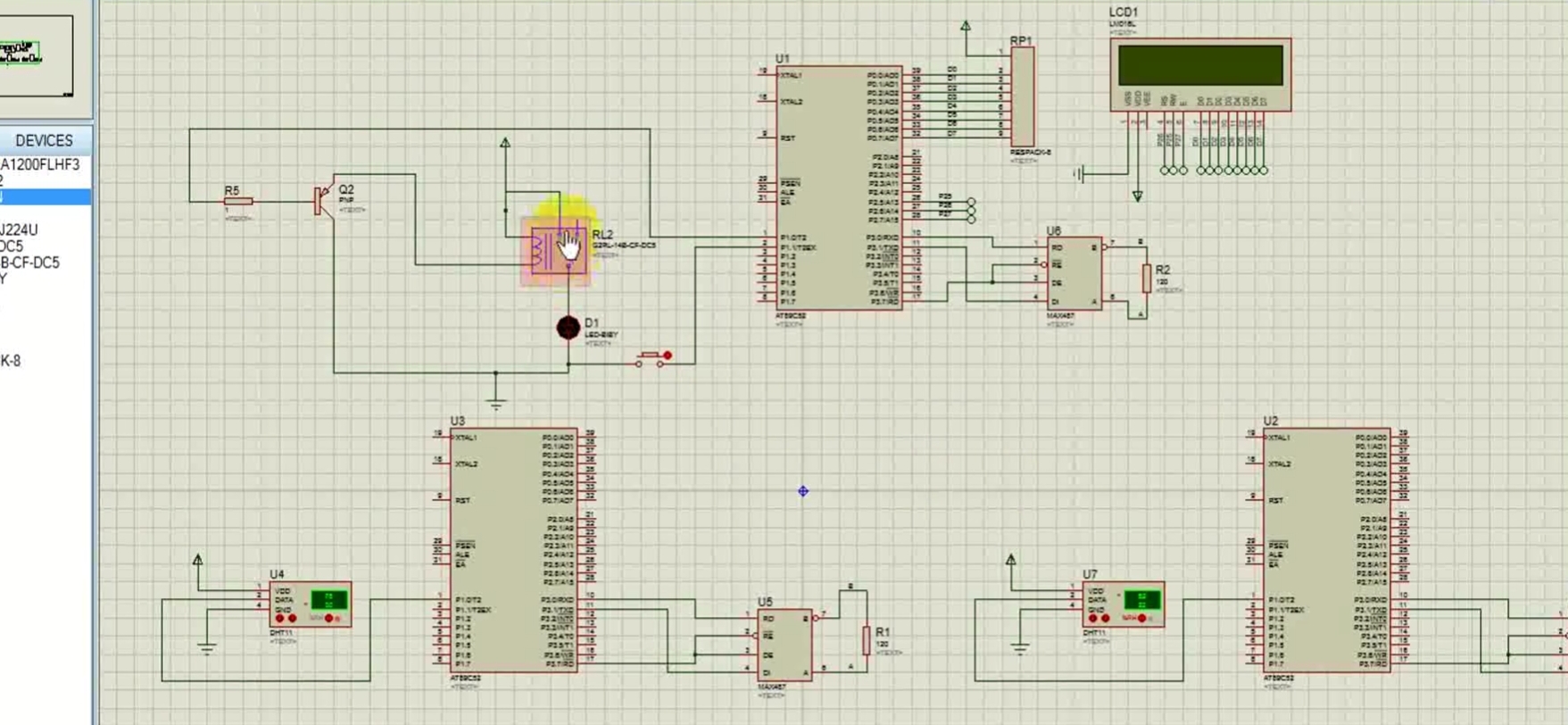Select the U2 microcontroller chip
The height and width of the screenshot is (725, 1568).
coord(1327,550)
